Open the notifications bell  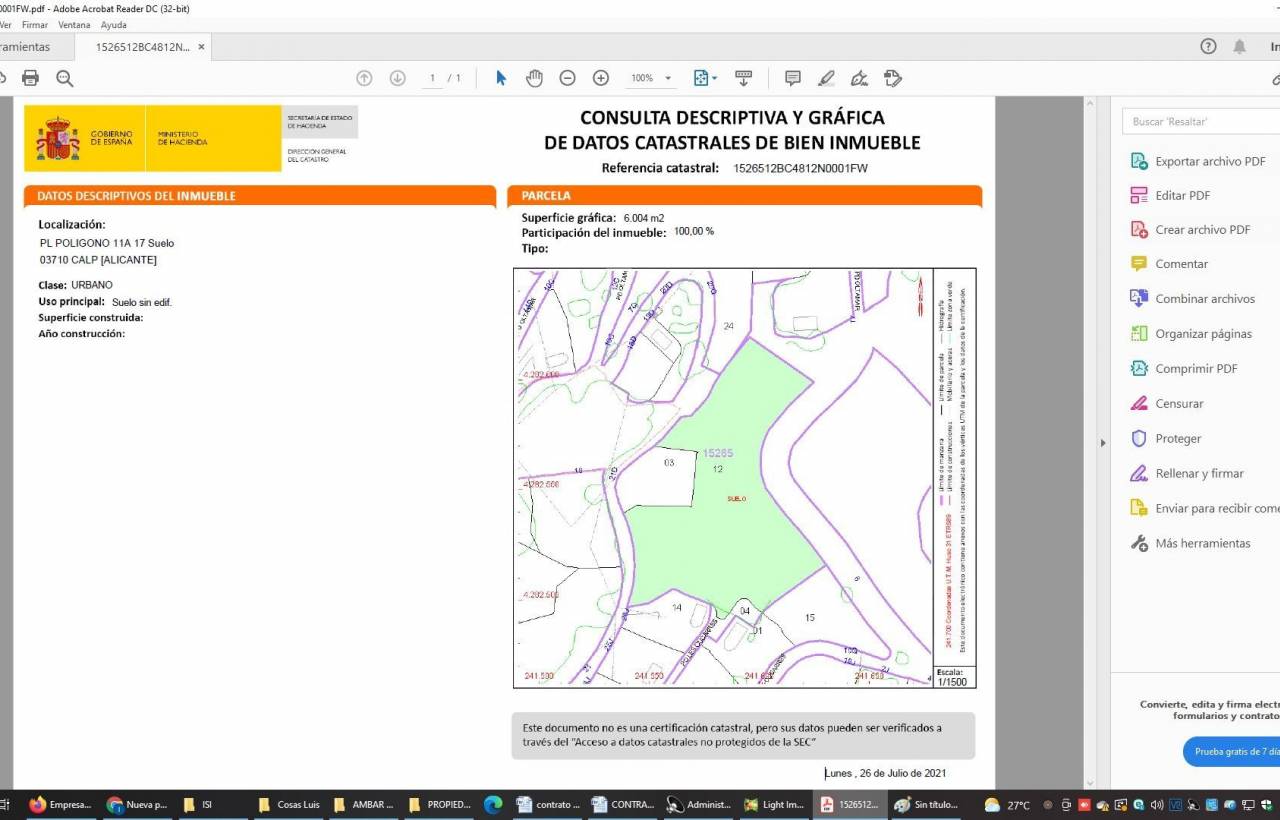point(1240,47)
